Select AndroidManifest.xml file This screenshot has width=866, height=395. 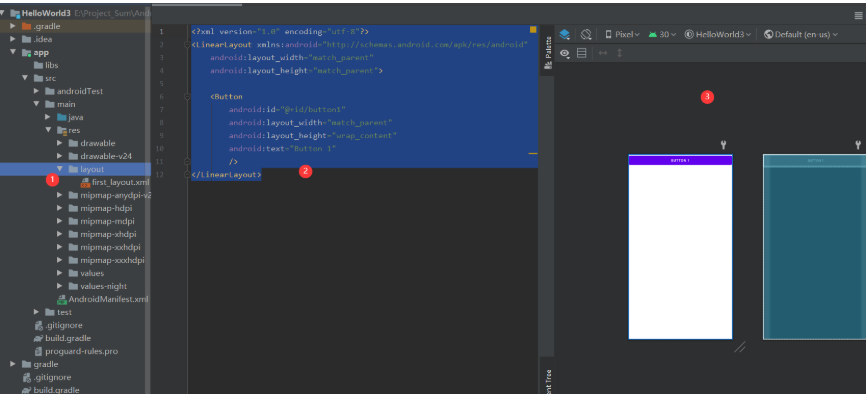[103, 299]
